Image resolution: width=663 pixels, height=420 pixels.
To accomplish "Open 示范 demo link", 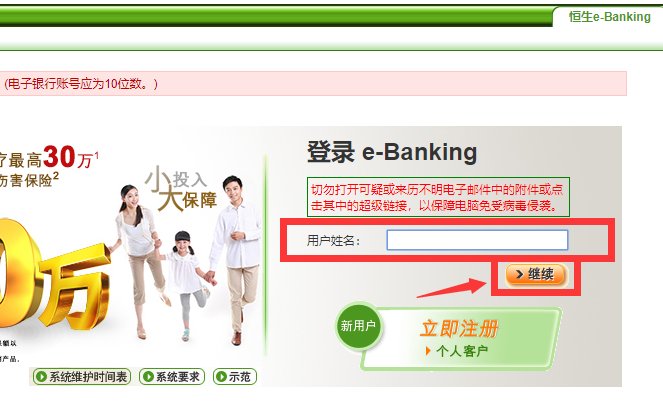I will tap(235, 376).
